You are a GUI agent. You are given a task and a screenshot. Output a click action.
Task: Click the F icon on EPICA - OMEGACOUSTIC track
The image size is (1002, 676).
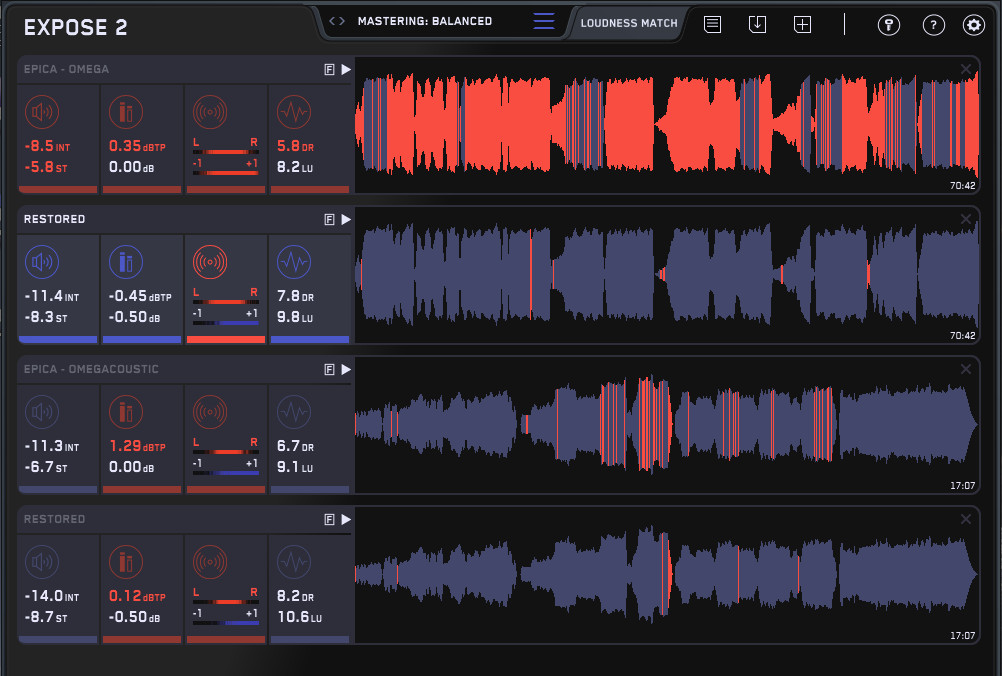[x=329, y=369]
